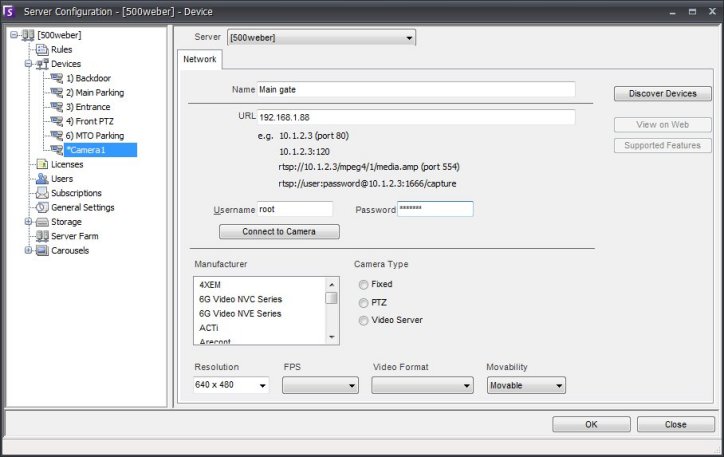Select 4) Front PTZ device
Image resolution: width=724 pixels, height=457 pixels.
90,121
